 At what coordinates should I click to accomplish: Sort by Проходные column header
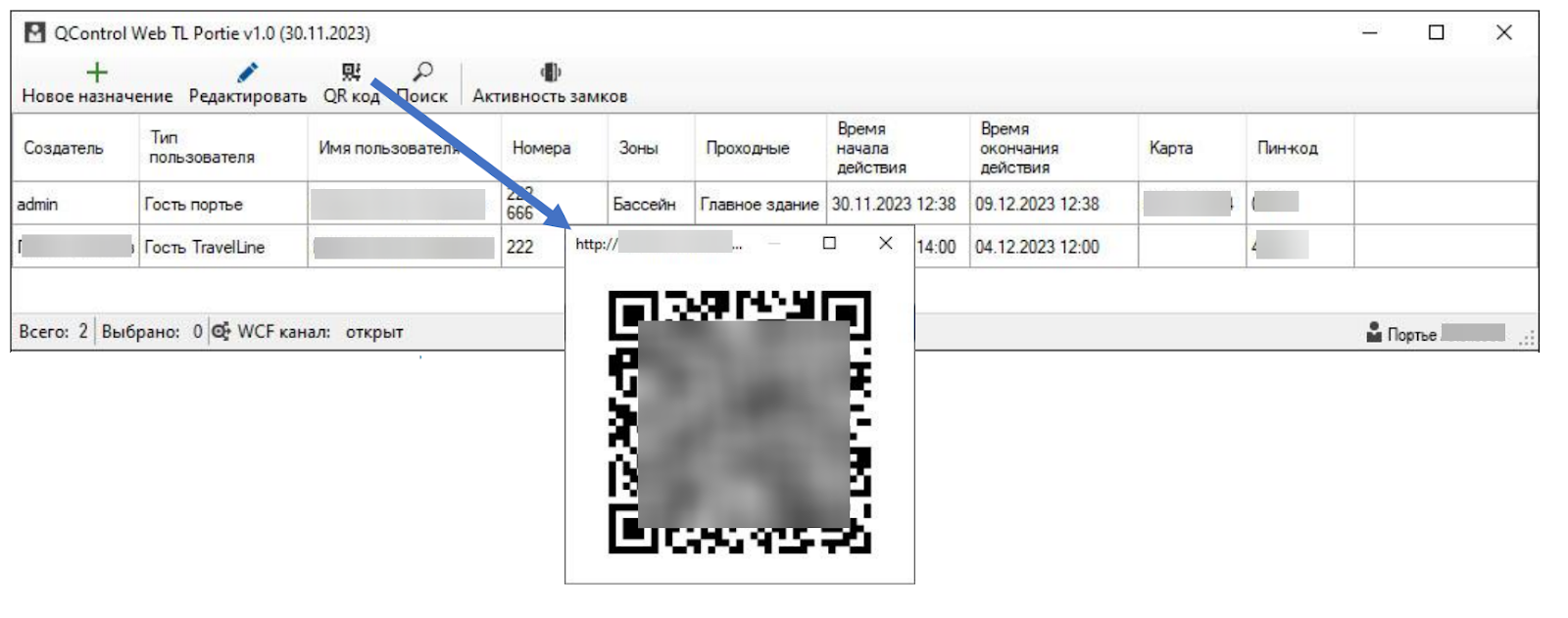pos(760,147)
